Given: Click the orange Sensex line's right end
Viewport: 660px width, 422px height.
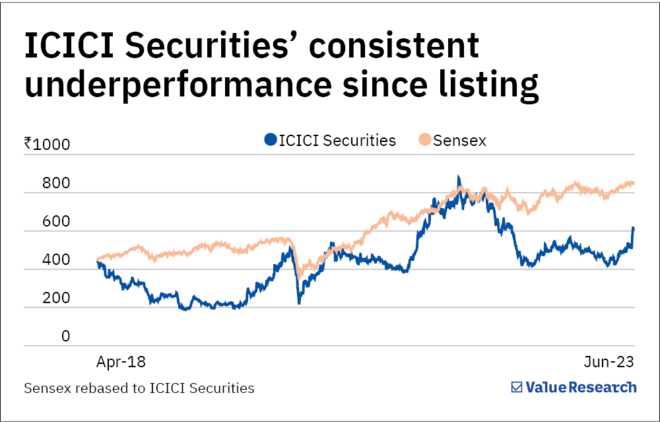Looking at the screenshot, I should coord(634,182).
